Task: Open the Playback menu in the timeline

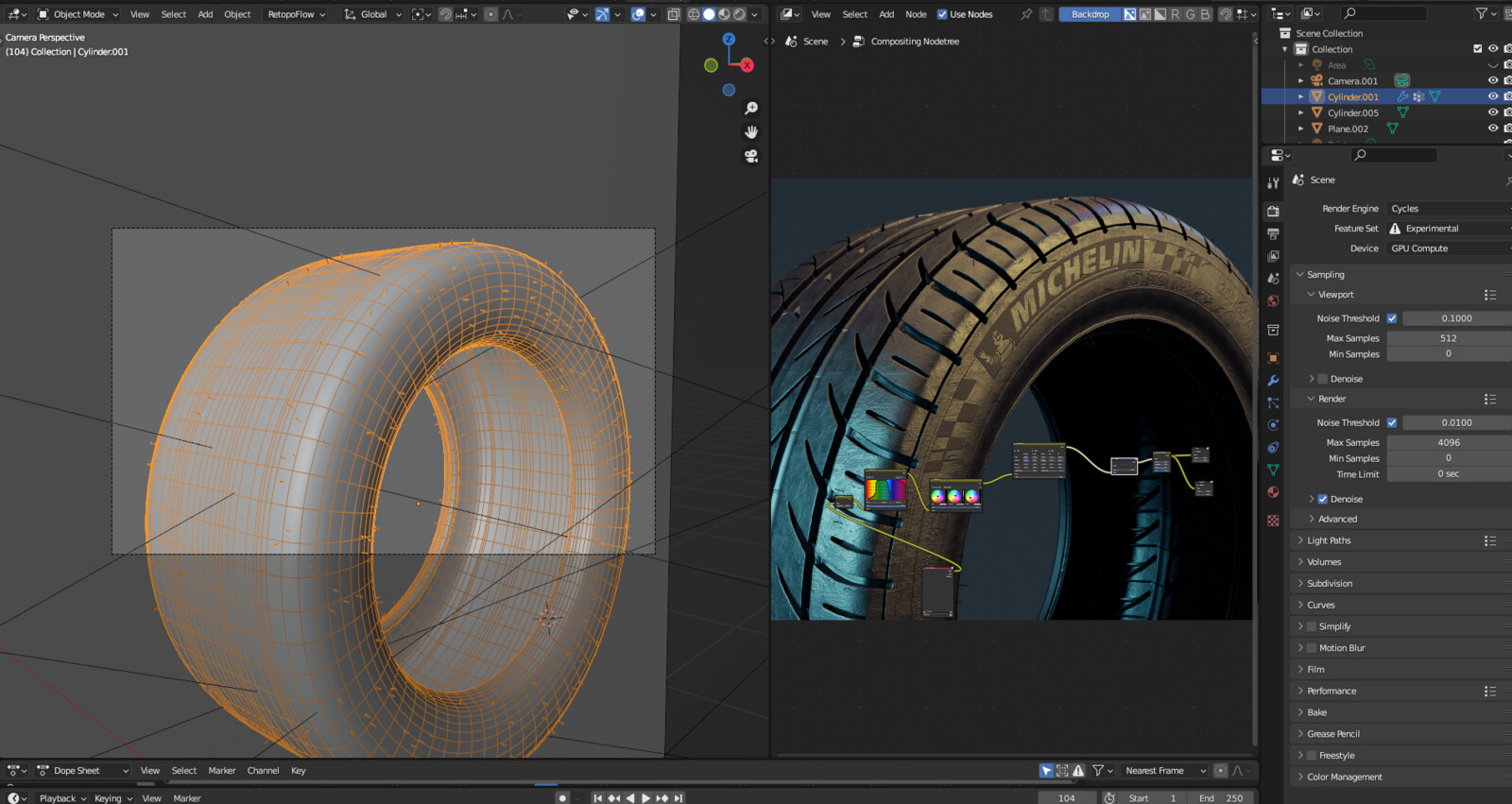Action: (62, 798)
